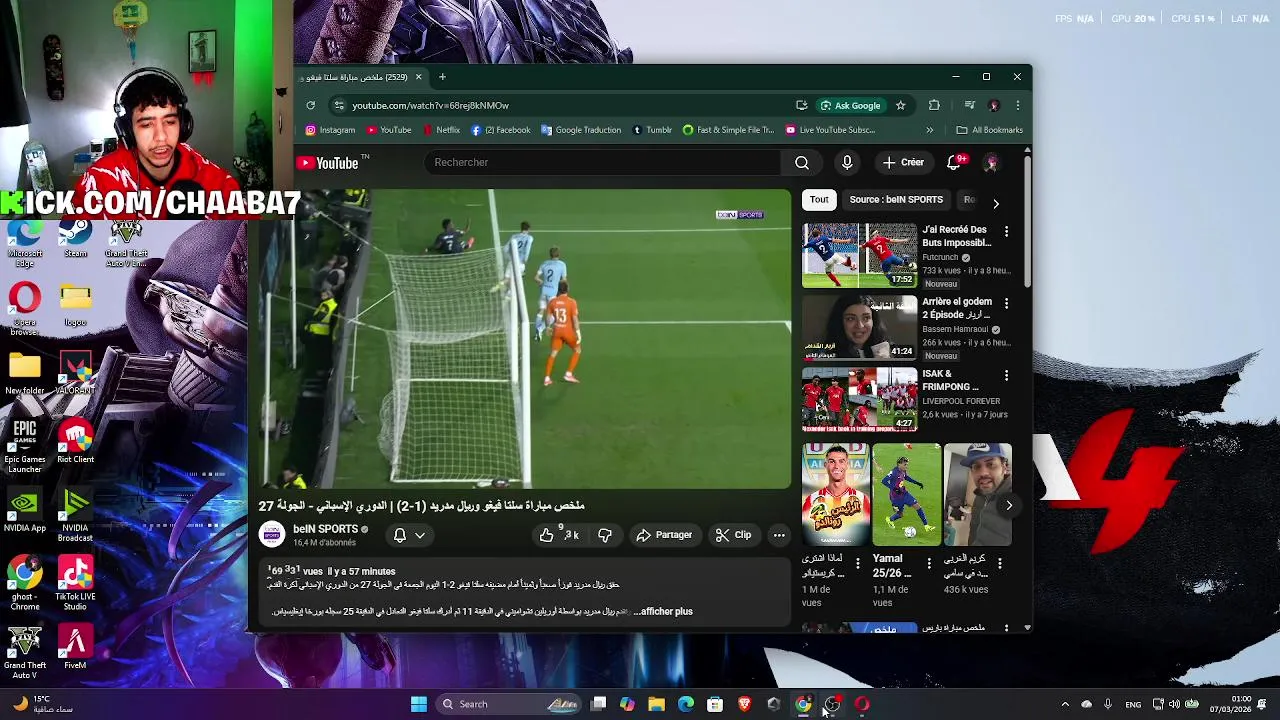Open Chrome profile avatar

(x=993, y=105)
